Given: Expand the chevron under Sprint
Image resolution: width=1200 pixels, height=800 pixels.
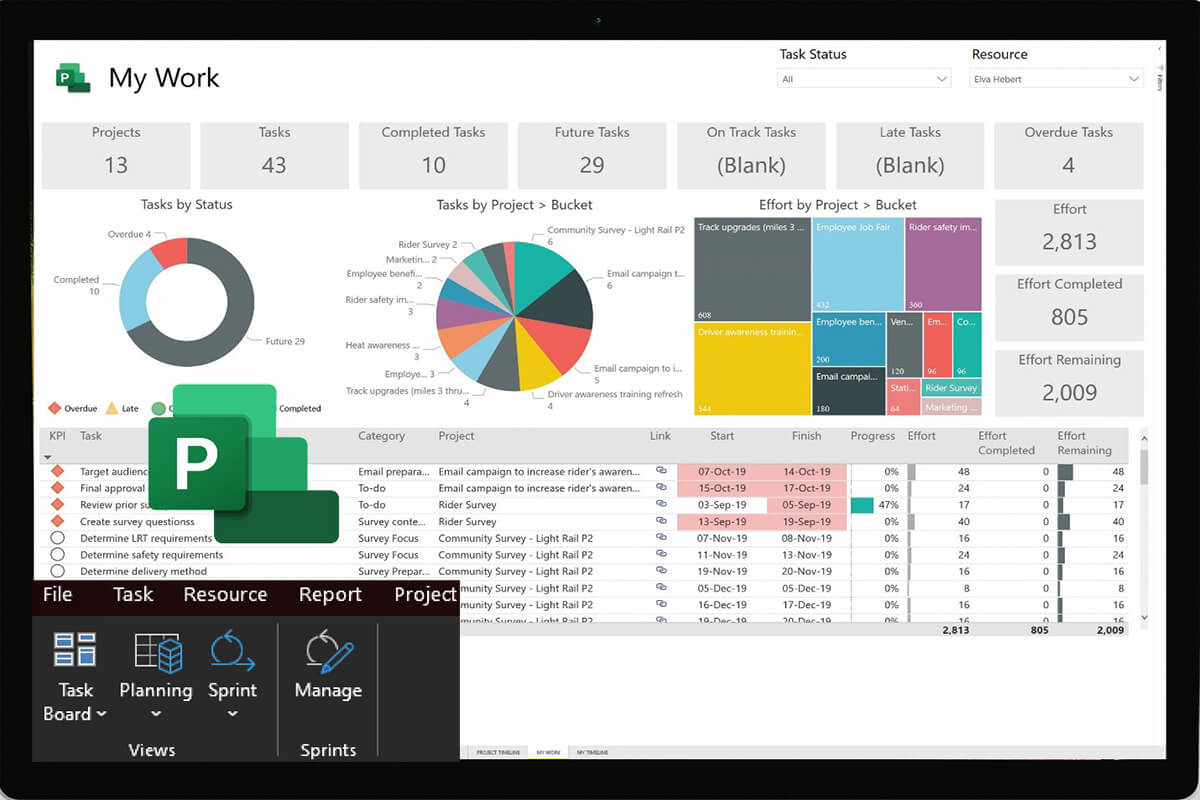Looking at the screenshot, I should [x=232, y=714].
